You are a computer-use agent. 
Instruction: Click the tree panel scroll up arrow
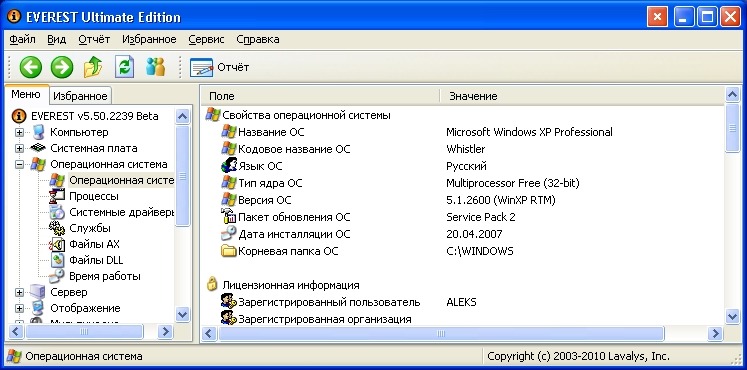pyautogui.click(x=182, y=116)
